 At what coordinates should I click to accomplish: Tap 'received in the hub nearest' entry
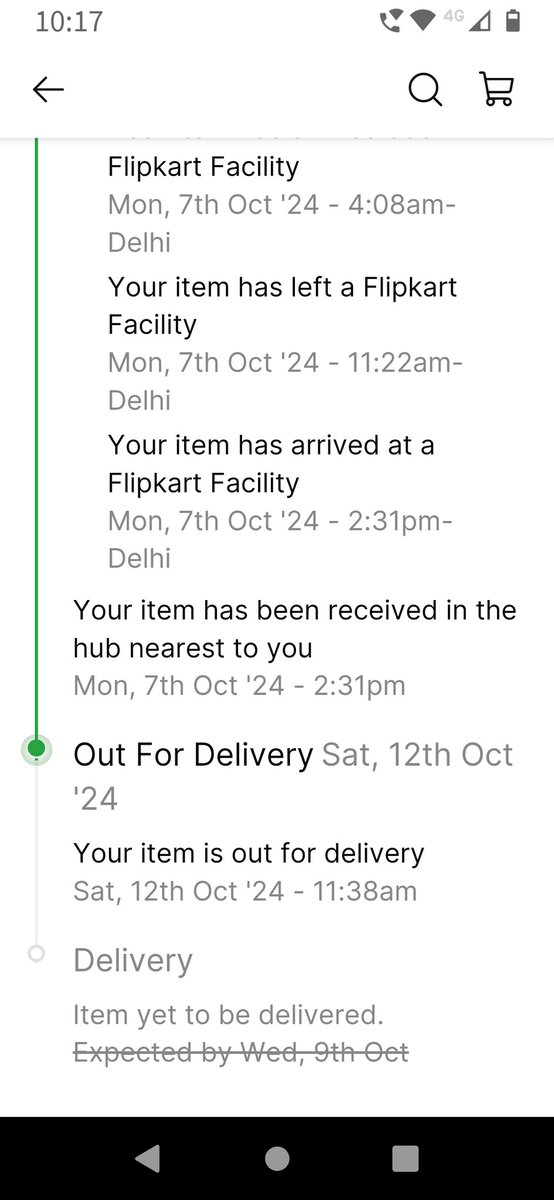click(295, 629)
